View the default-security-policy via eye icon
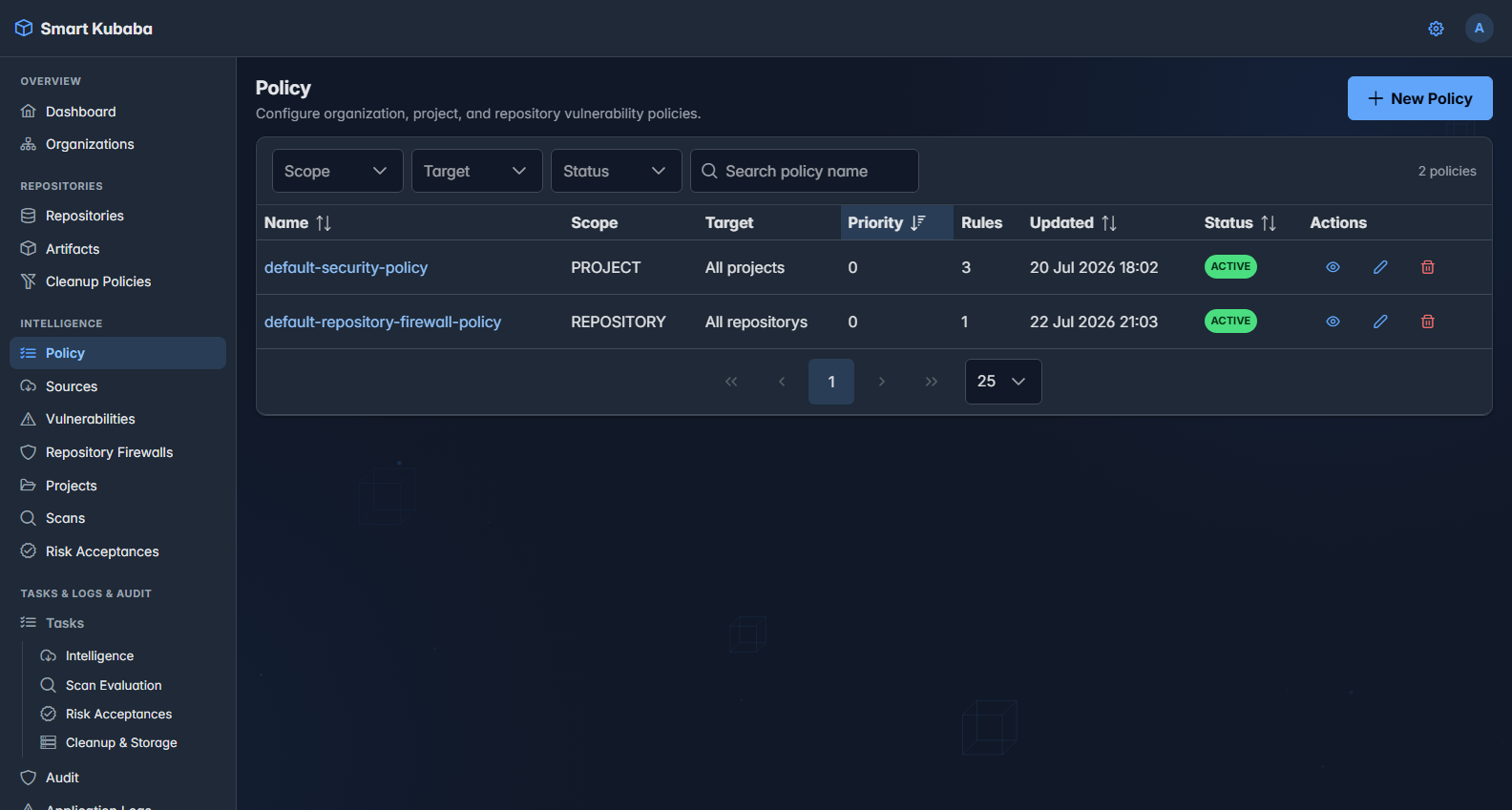1512x810 pixels. click(x=1333, y=267)
